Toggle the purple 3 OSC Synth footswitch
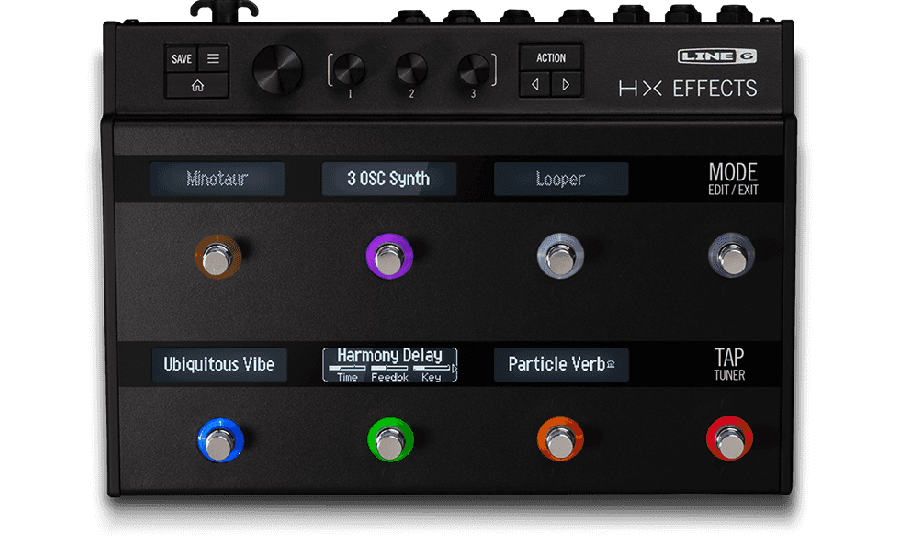This screenshot has width=900, height=540. tap(389, 257)
